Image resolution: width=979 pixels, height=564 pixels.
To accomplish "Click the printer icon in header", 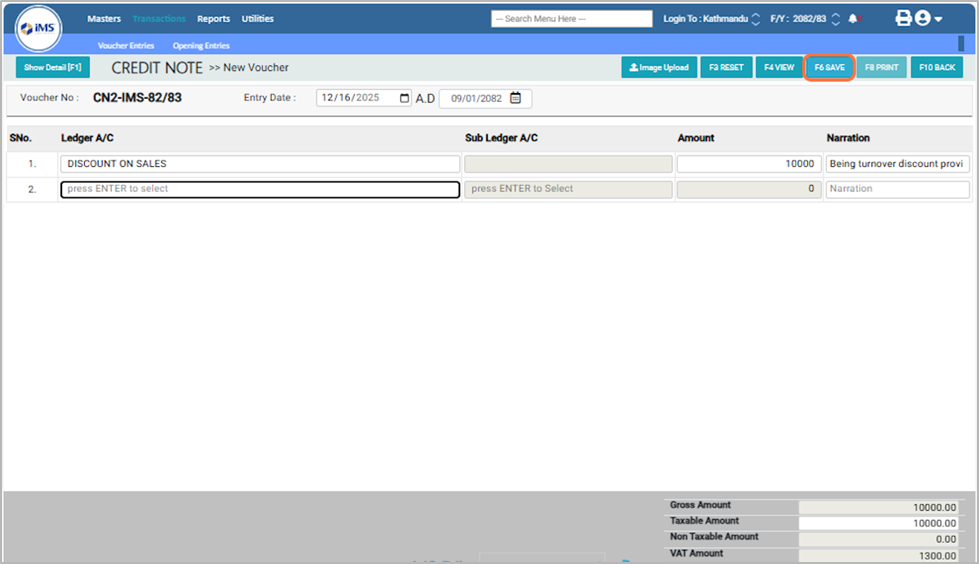I will (x=903, y=18).
